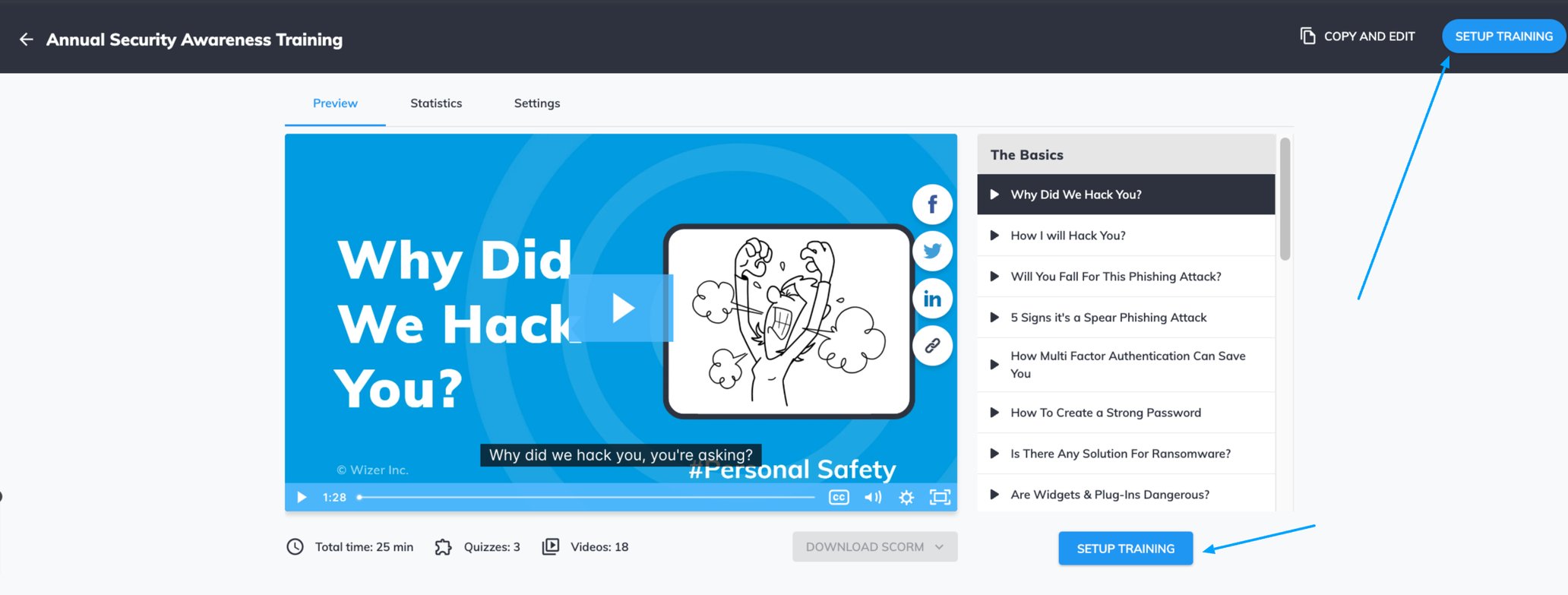The image size is (1568, 595).
Task: Click the playlist vertical scrollbar
Action: [x=1285, y=199]
